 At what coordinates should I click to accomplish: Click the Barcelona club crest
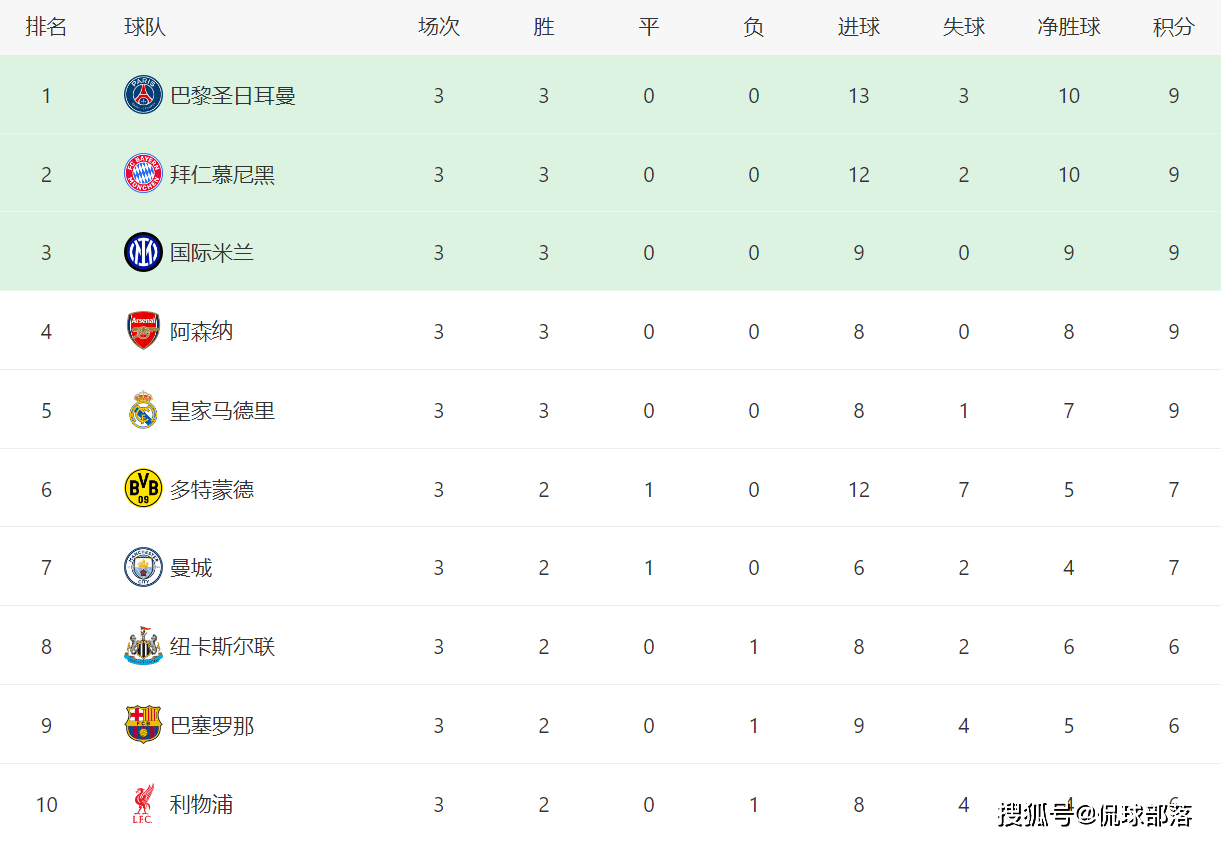tap(143, 725)
